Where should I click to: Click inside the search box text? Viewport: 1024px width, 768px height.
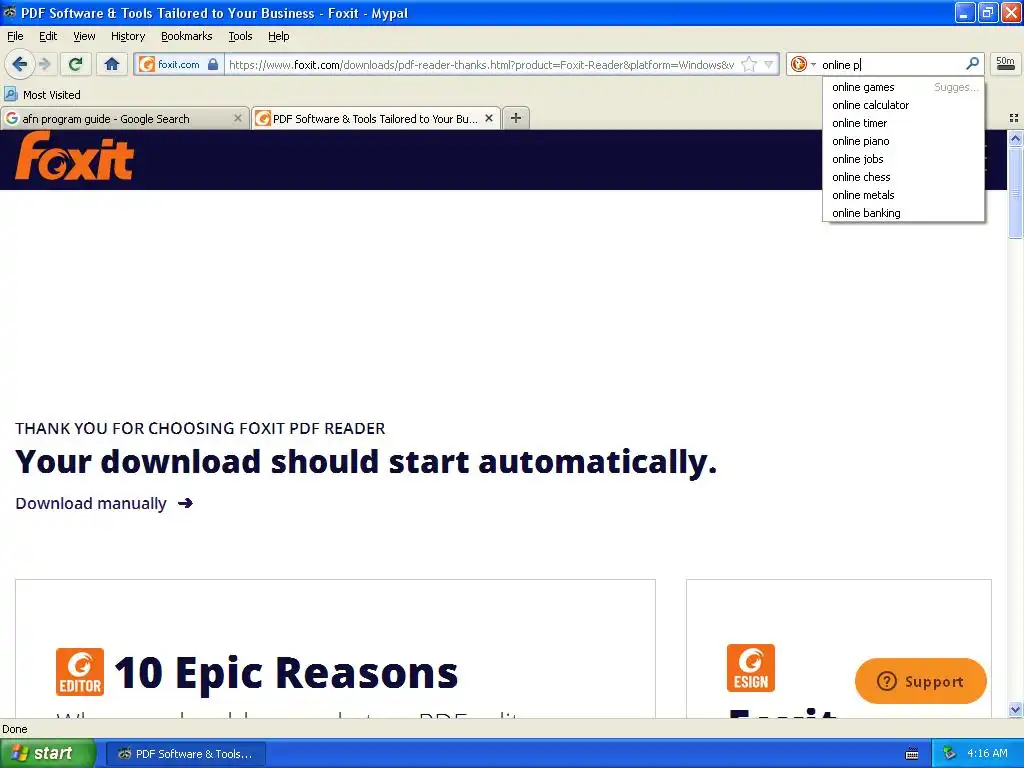(891, 64)
